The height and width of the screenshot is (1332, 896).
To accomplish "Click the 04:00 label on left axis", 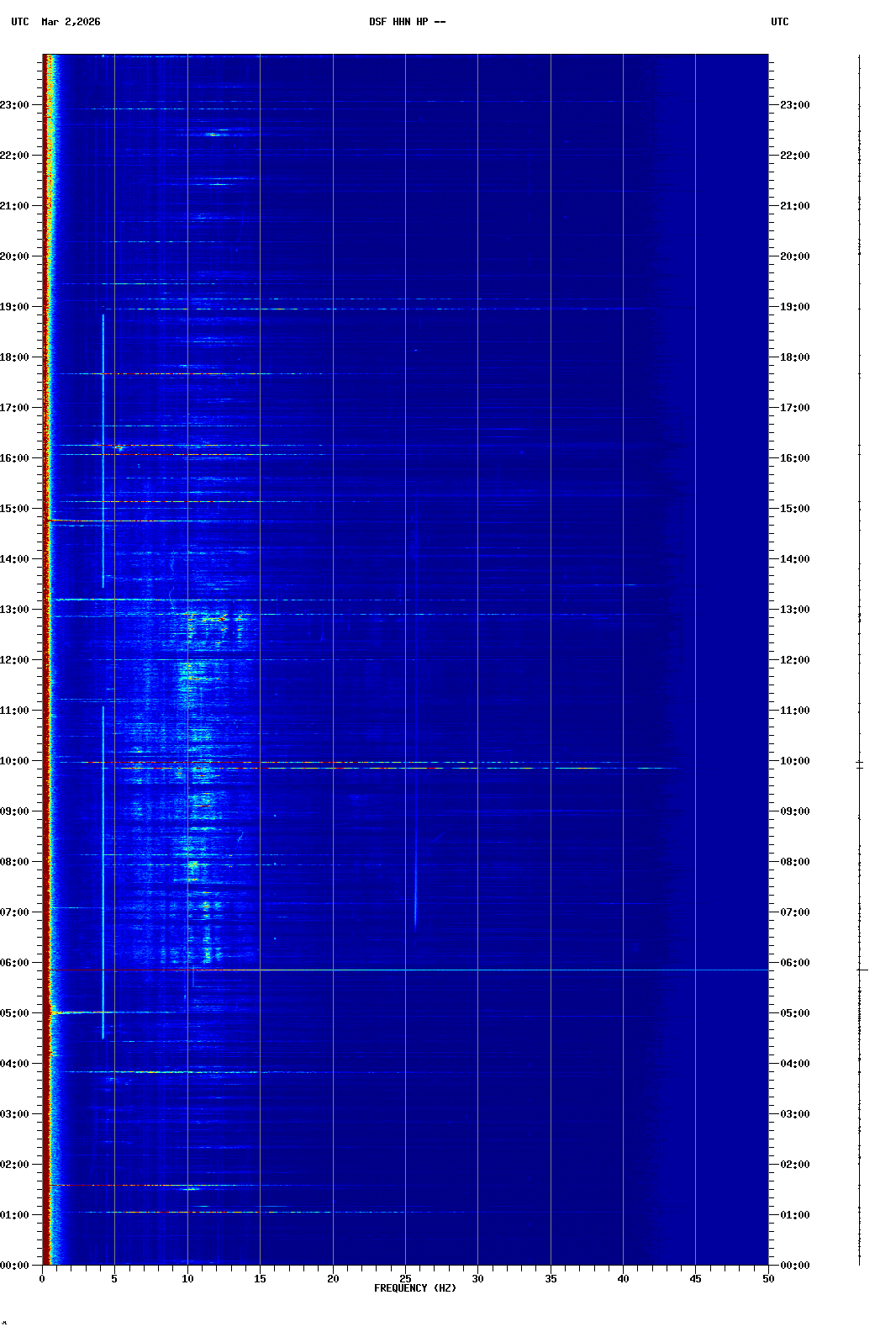I will (x=14, y=1064).
